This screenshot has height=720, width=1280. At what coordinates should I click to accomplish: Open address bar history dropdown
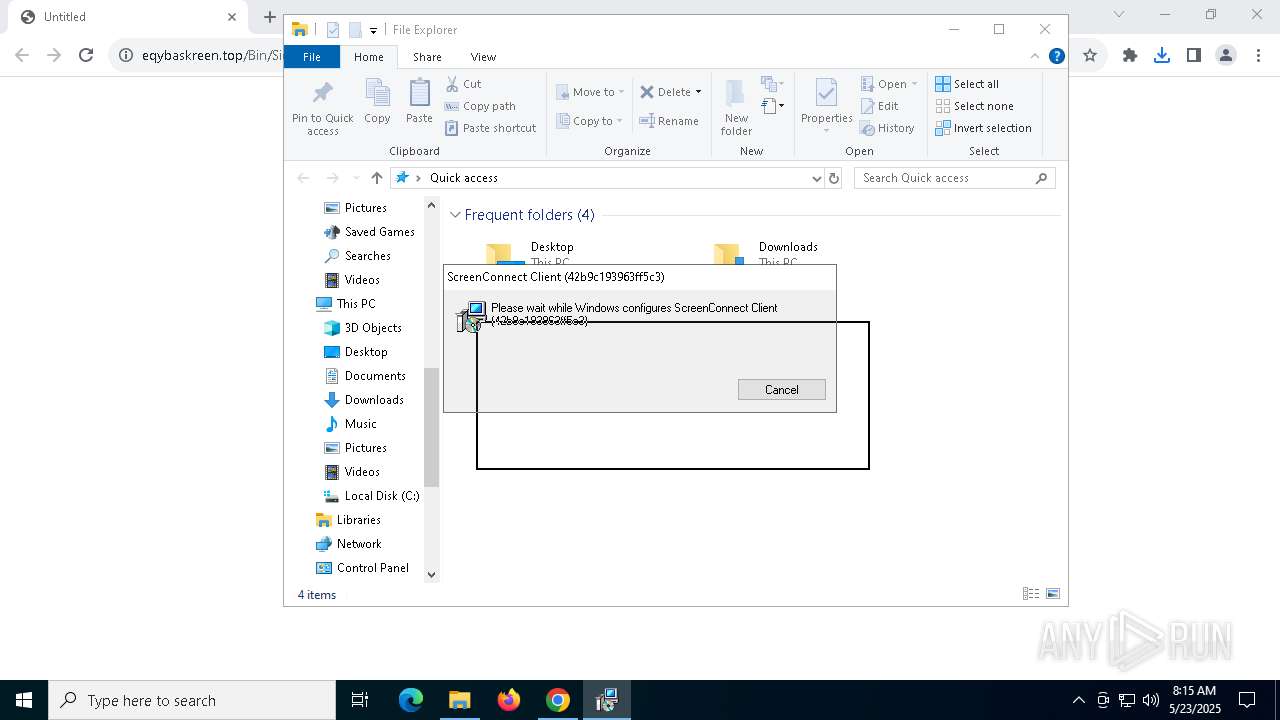pos(817,178)
